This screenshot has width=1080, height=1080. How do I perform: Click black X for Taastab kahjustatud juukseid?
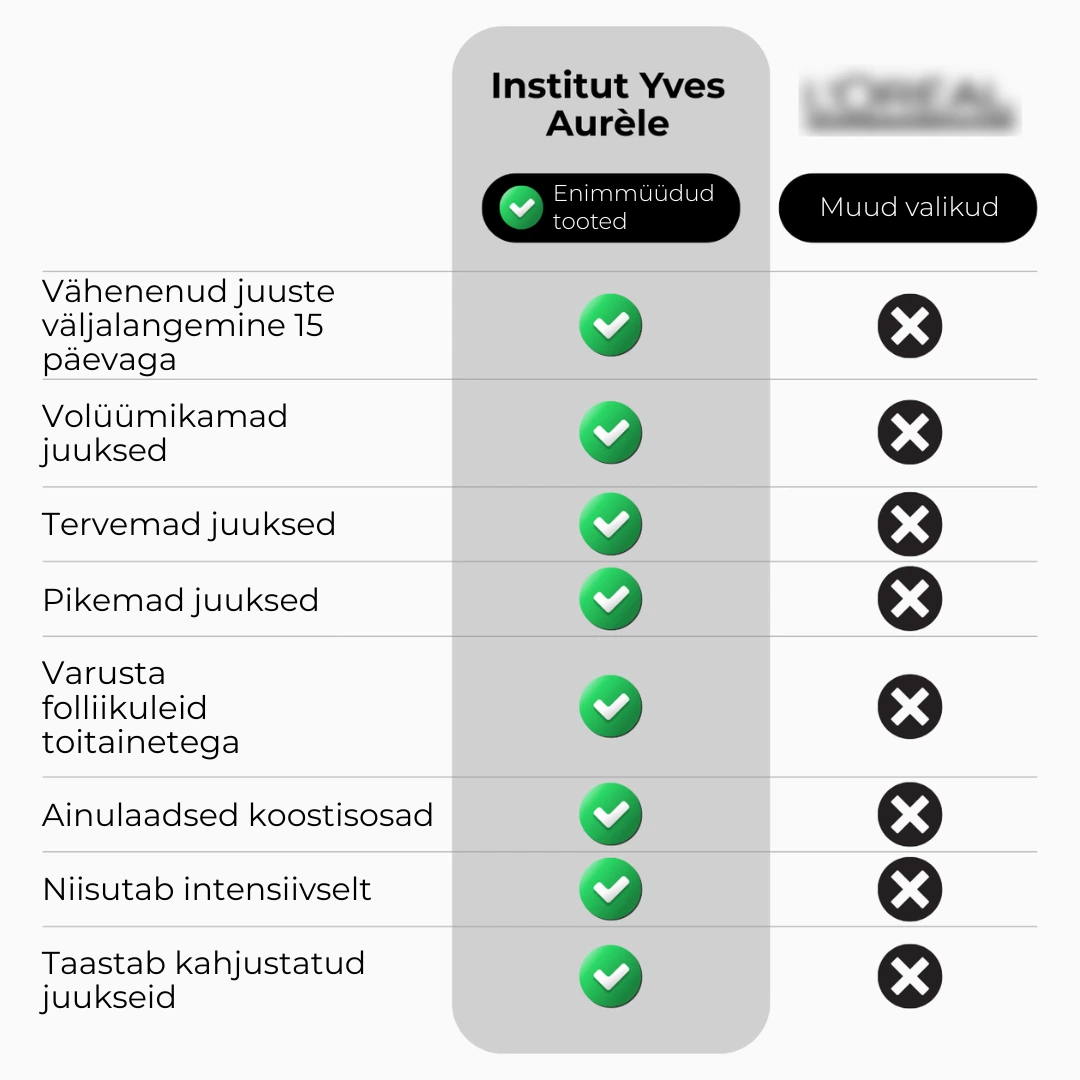click(x=909, y=977)
